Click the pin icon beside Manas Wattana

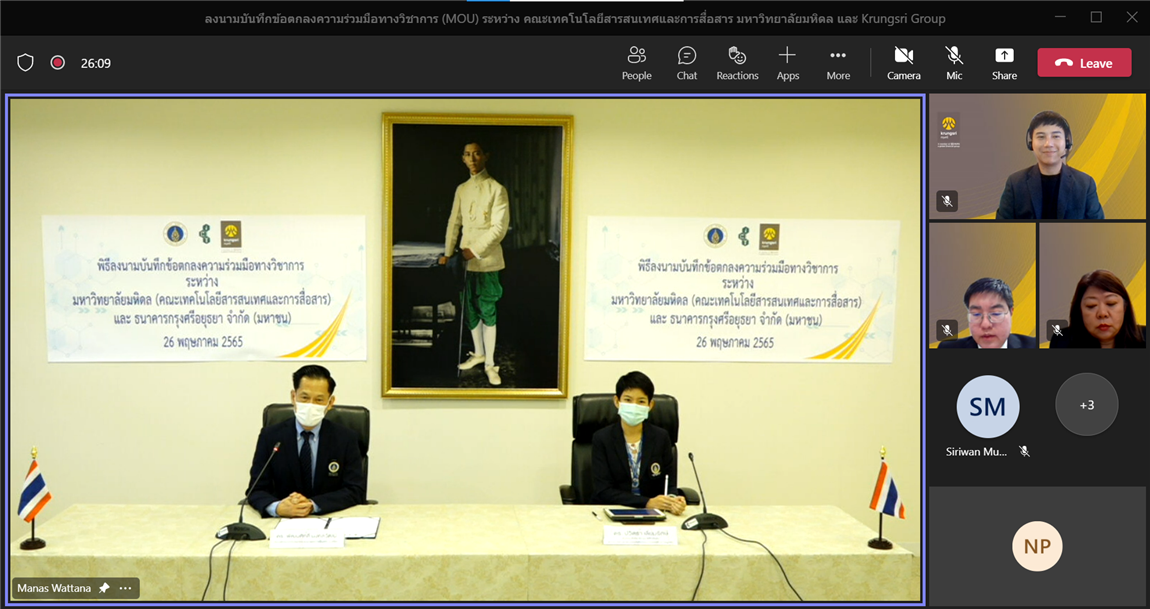click(x=104, y=588)
